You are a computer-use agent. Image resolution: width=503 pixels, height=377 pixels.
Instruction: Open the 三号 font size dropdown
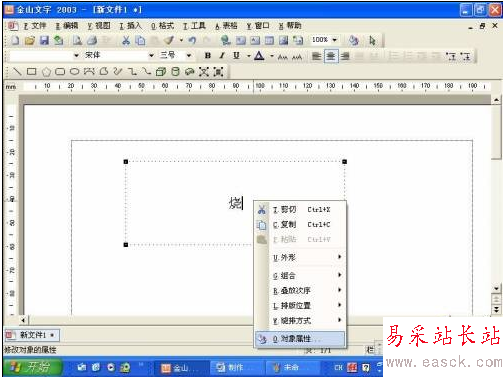pyautogui.click(x=189, y=55)
